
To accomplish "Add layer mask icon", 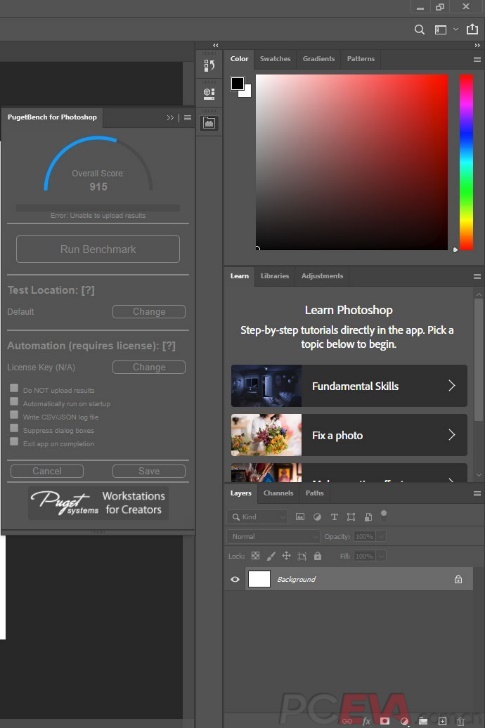I will point(385,721).
